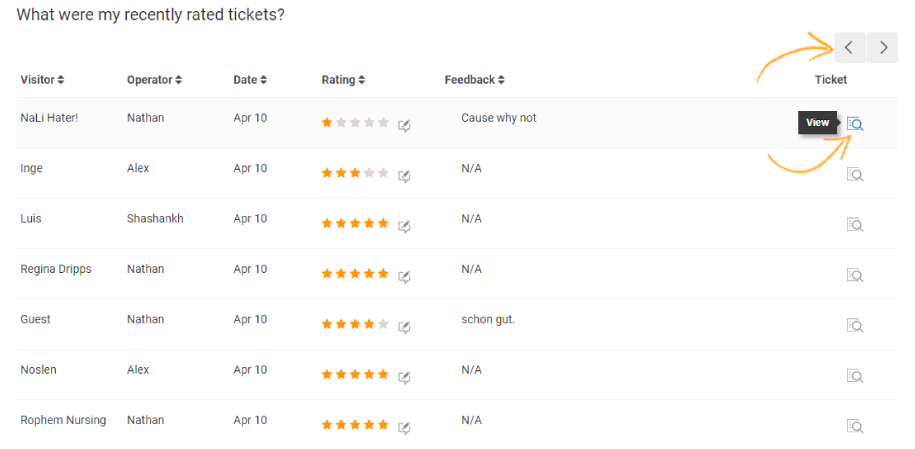Sort tickets by Date column

250,80
